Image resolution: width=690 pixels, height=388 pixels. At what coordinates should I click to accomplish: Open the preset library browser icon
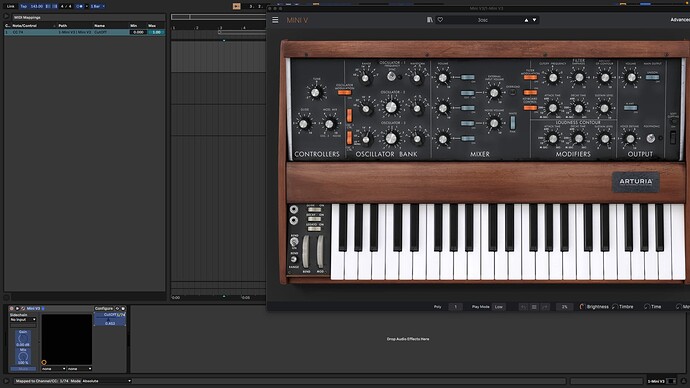click(429, 20)
